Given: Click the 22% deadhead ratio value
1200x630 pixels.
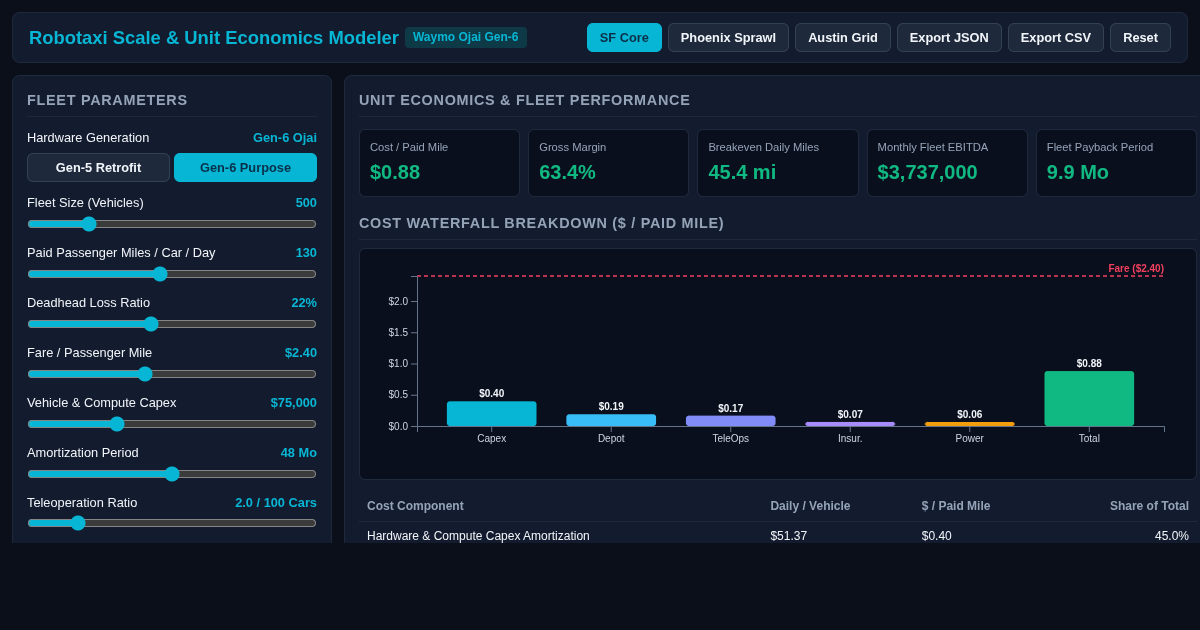Looking at the screenshot, I should point(304,302).
